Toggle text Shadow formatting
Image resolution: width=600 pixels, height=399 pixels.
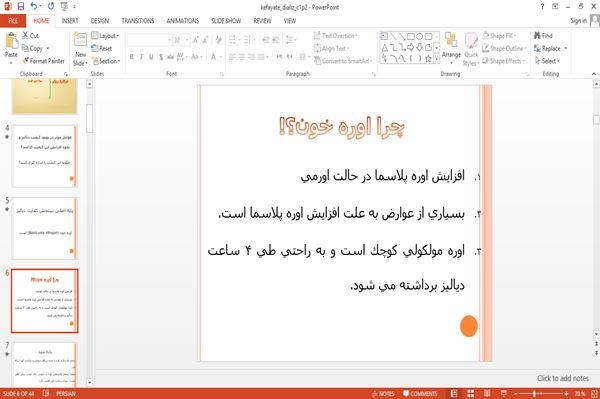coord(161,57)
